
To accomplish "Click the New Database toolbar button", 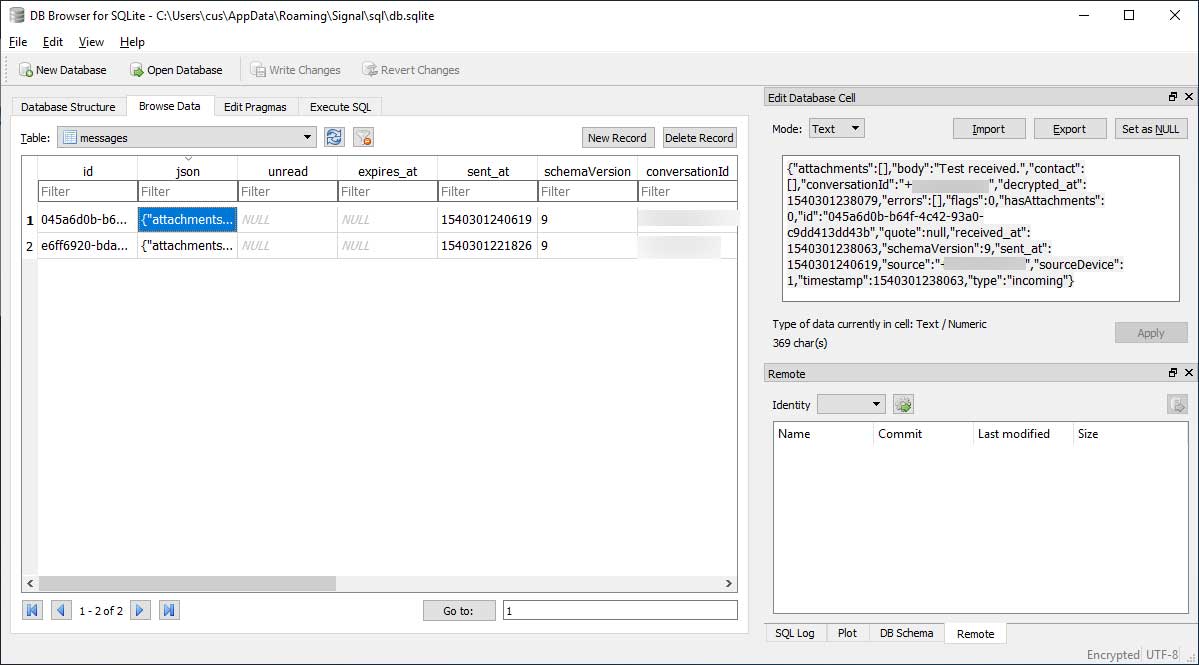I will click(63, 70).
